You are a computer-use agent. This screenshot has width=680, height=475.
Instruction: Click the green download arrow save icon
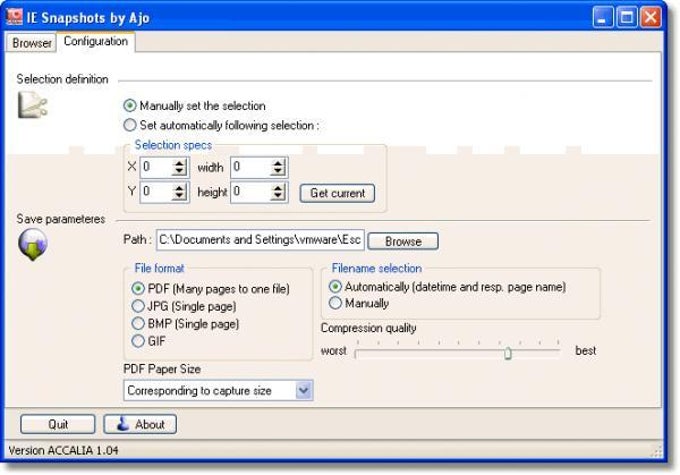pyautogui.click(x=33, y=244)
